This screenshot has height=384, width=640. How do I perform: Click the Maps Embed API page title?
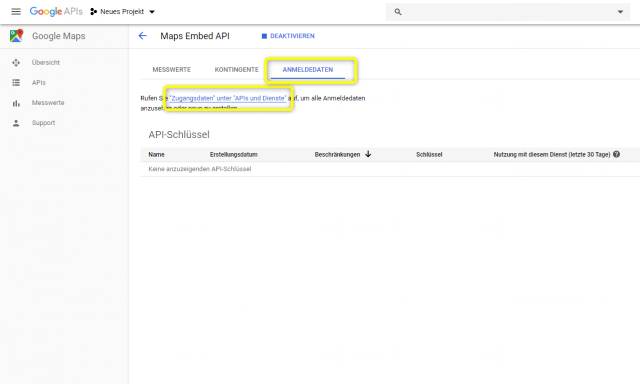point(195,36)
